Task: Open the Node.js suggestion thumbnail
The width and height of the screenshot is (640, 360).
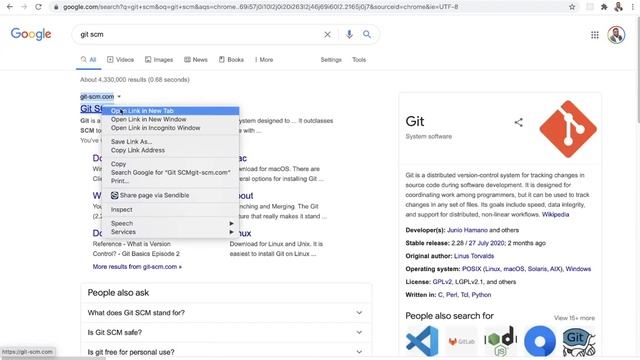Action: (x=500, y=341)
